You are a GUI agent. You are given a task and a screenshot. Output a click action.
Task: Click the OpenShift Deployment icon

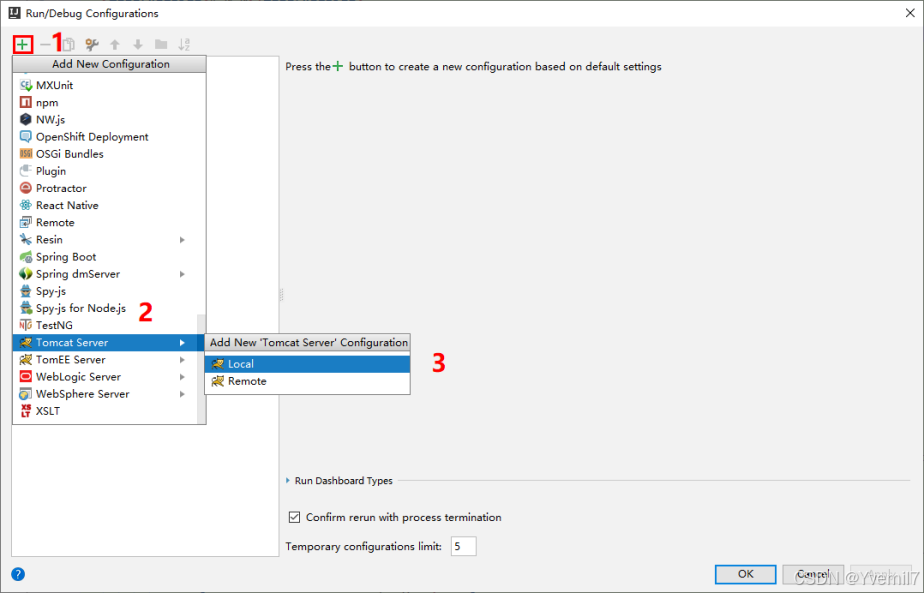coord(25,137)
